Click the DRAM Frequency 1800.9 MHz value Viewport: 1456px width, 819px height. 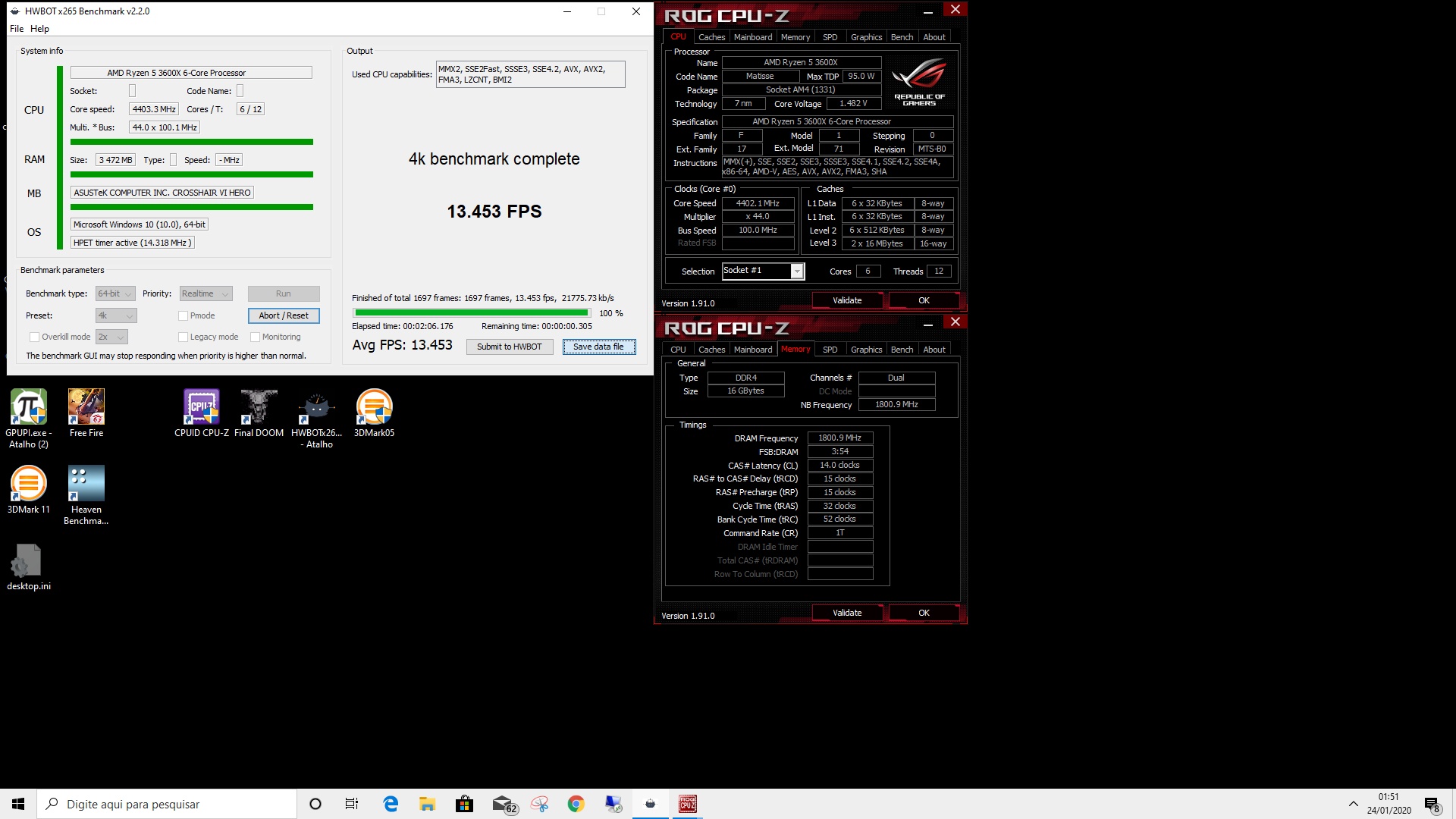[839, 438]
